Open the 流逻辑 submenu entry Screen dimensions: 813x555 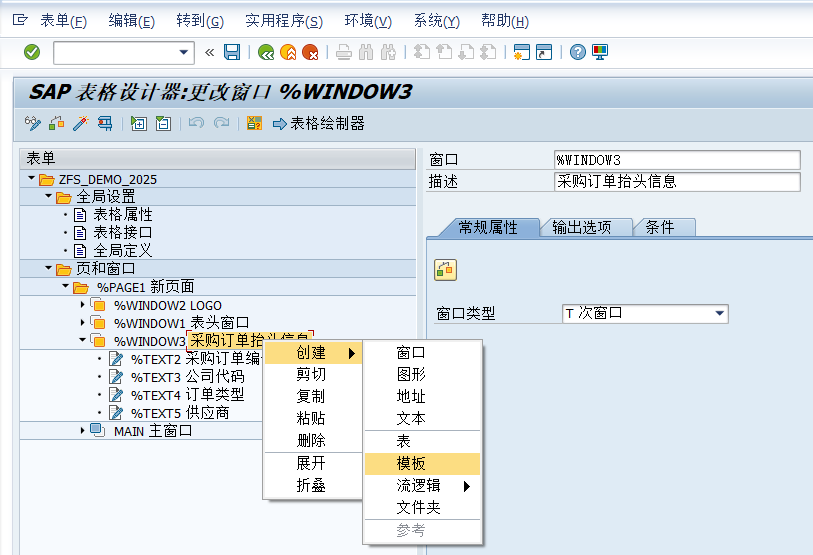(423, 486)
